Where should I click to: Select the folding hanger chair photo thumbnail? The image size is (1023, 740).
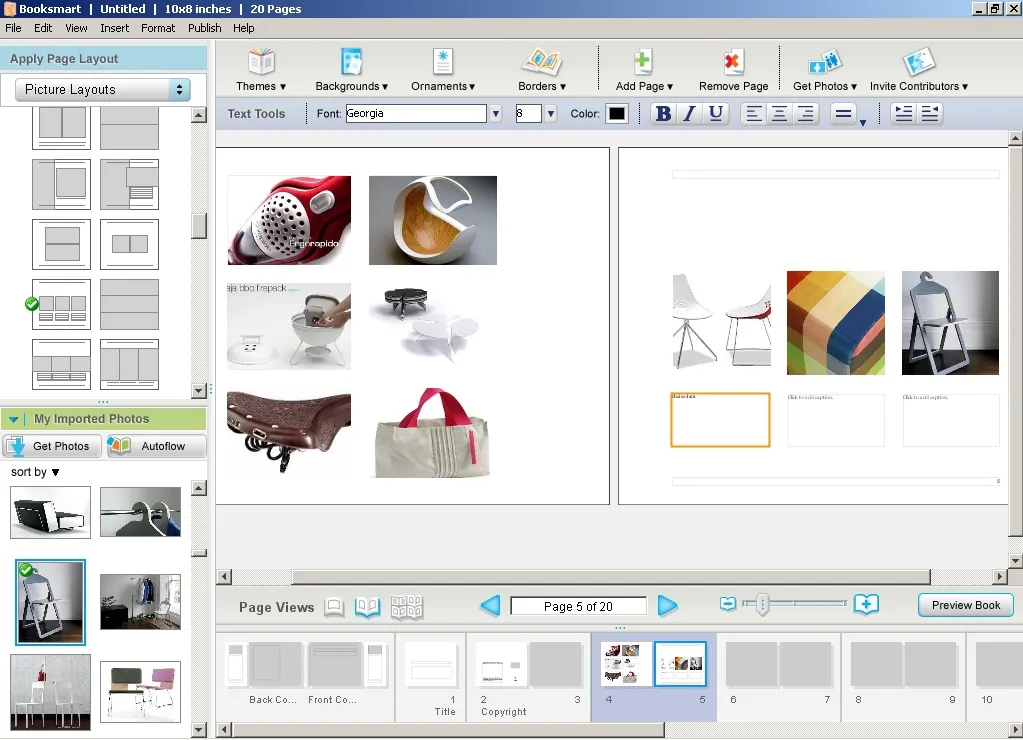point(50,602)
